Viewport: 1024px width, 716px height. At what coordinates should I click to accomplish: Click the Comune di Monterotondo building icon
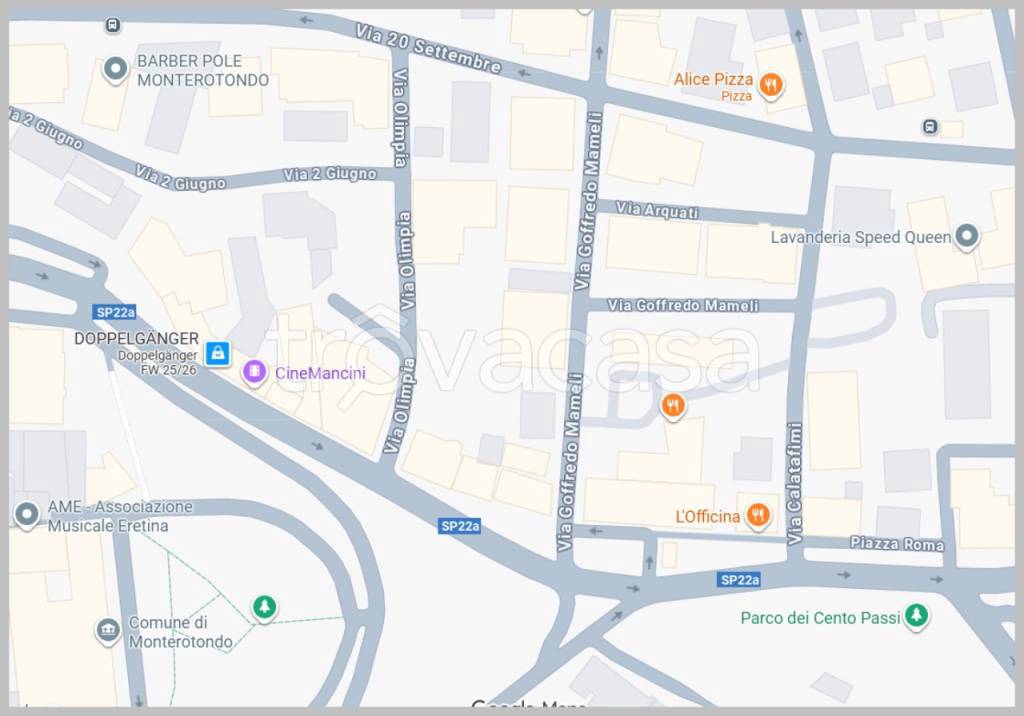[x=108, y=630]
